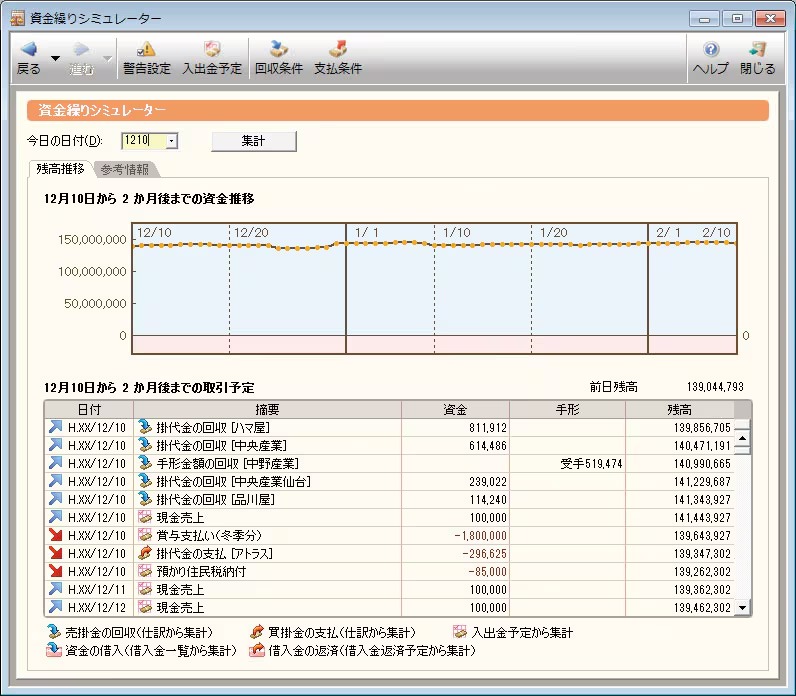Click legend icon 入出金予定から集計

coord(459,632)
